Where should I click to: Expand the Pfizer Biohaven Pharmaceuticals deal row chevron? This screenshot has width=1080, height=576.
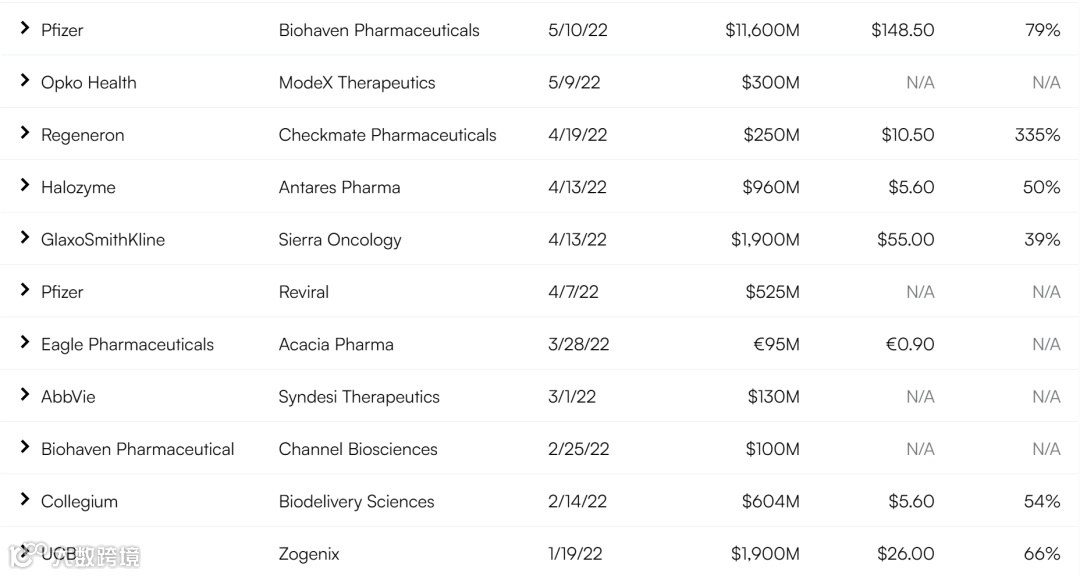coord(25,29)
